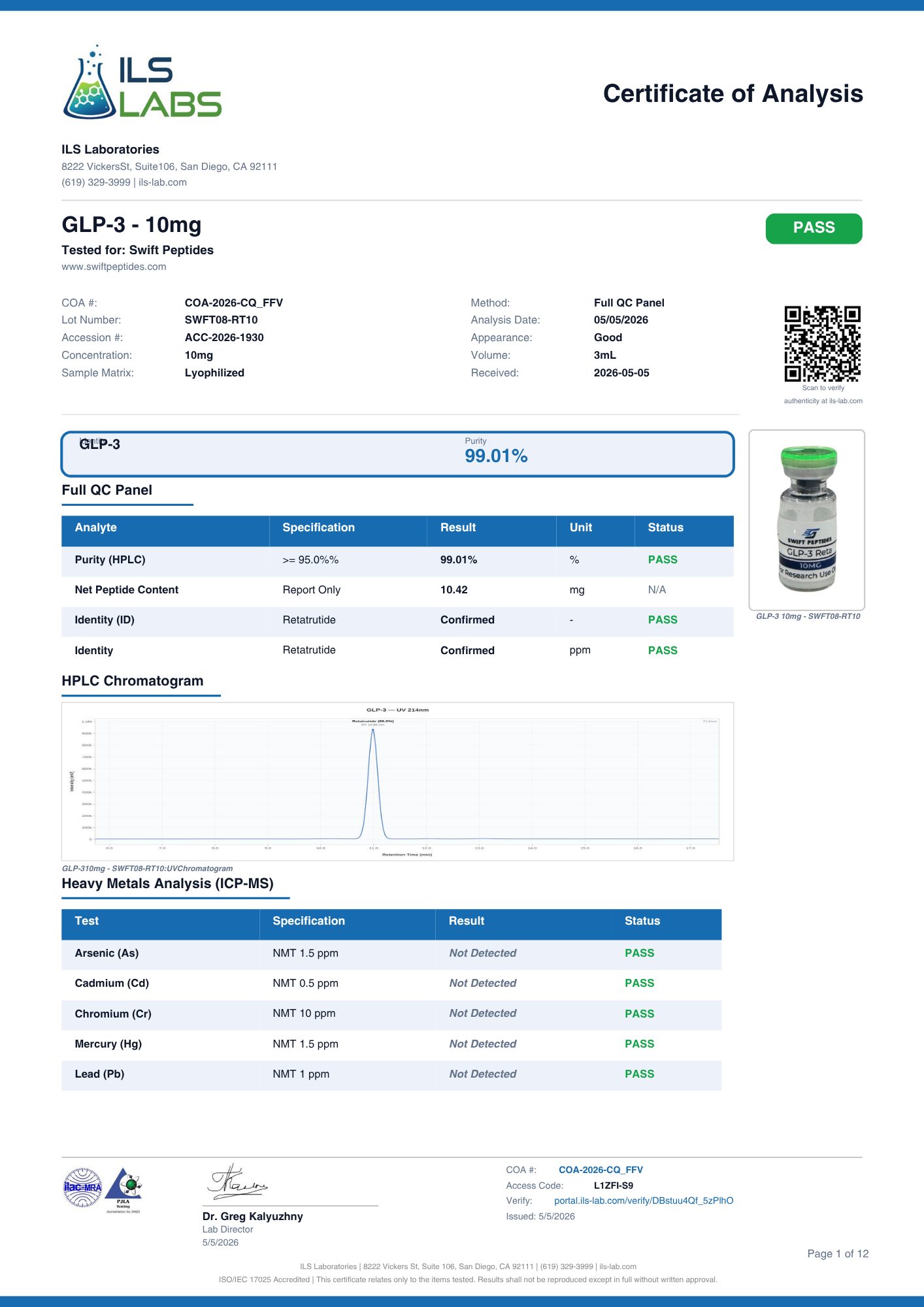This screenshot has height=1307, width=924.
Task: Click the ILS Laboratories name under the logo
Action: (110, 149)
